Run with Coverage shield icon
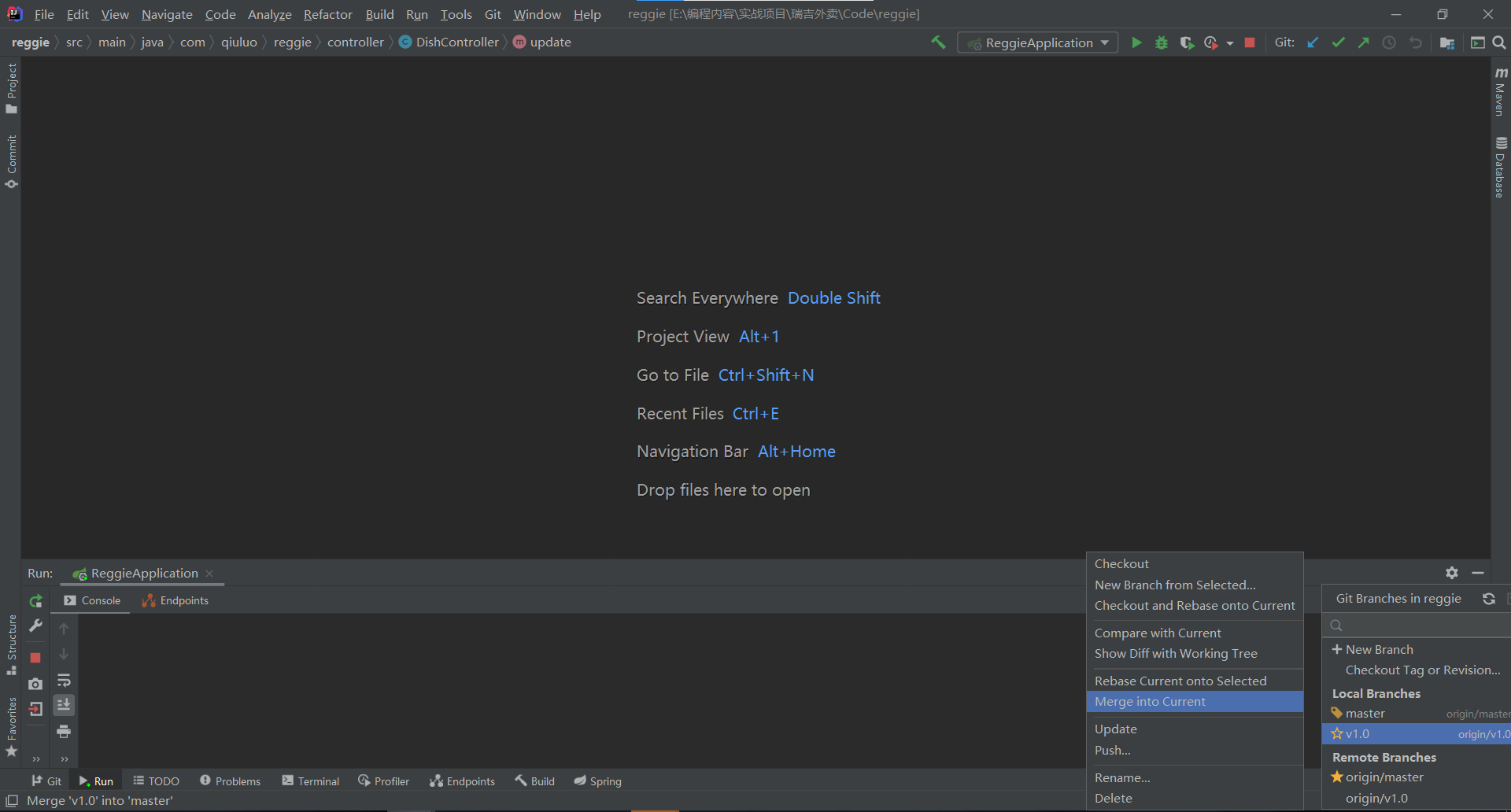This screenshot has height=812, width=1511. click(1187, 42)
